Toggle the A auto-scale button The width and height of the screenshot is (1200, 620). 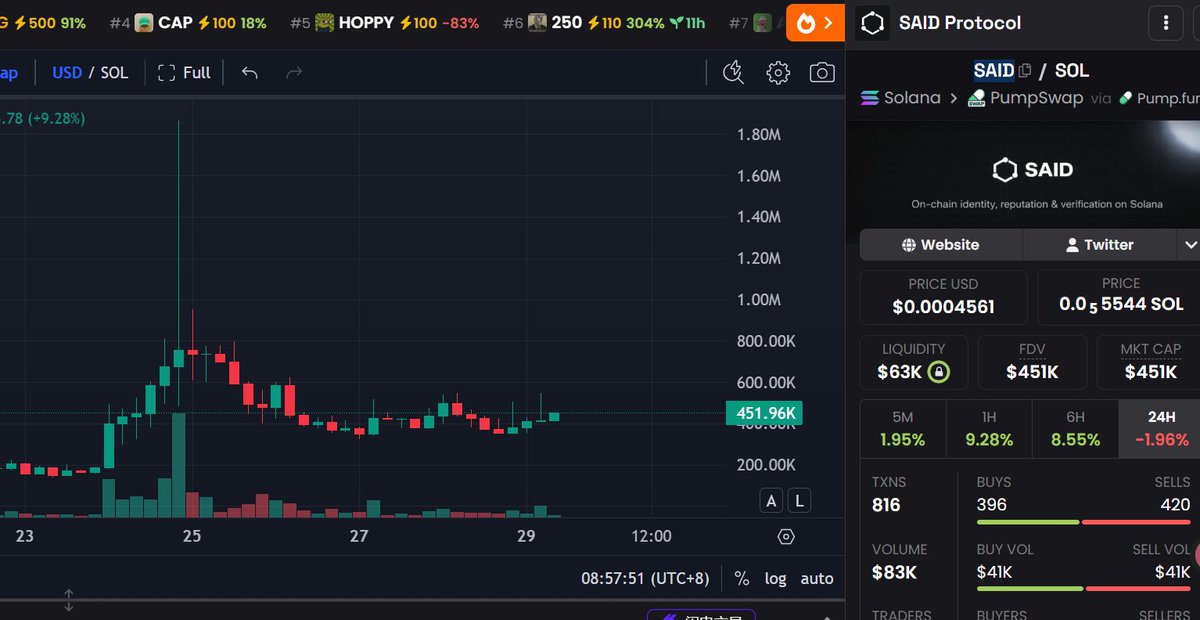pyautogui.click(x=771, y=501)
